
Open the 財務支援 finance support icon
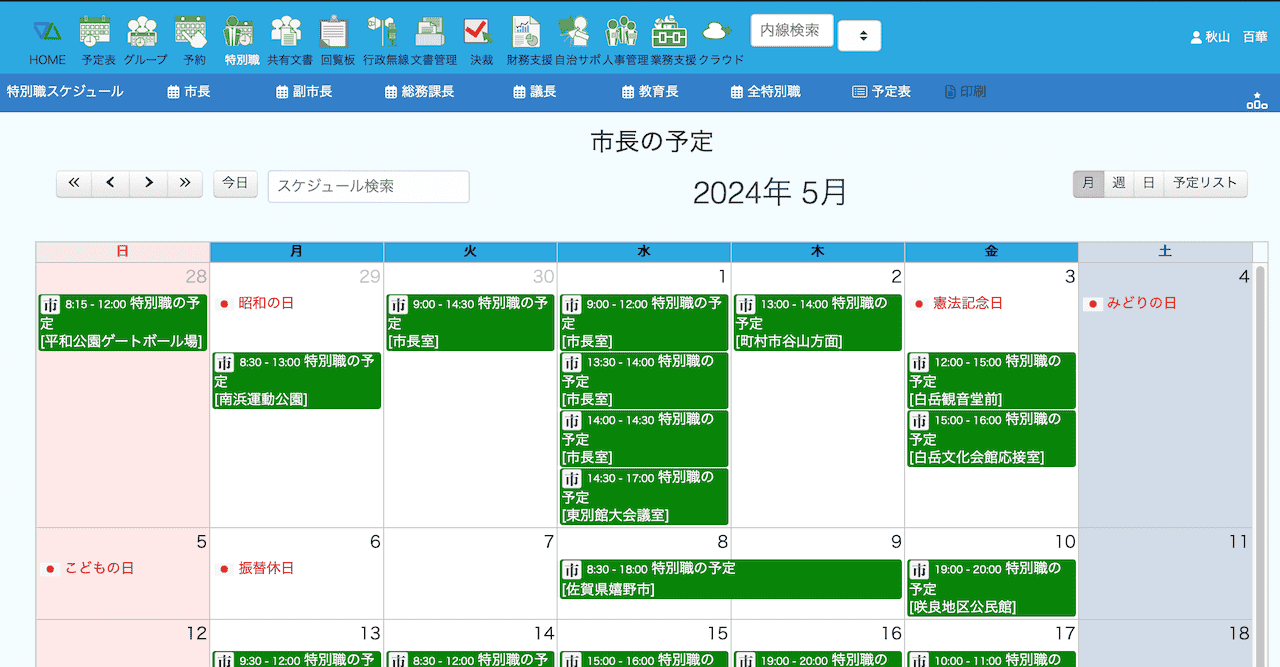pos(529,41)
